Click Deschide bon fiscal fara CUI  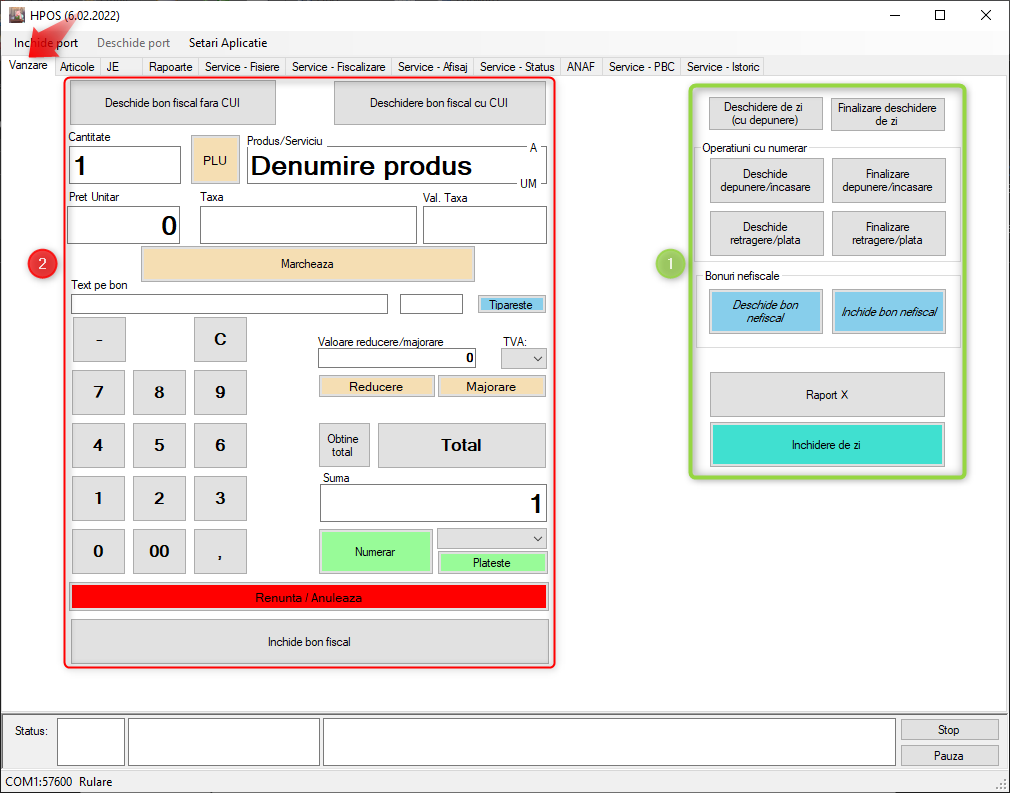click(x=173, y=103)
